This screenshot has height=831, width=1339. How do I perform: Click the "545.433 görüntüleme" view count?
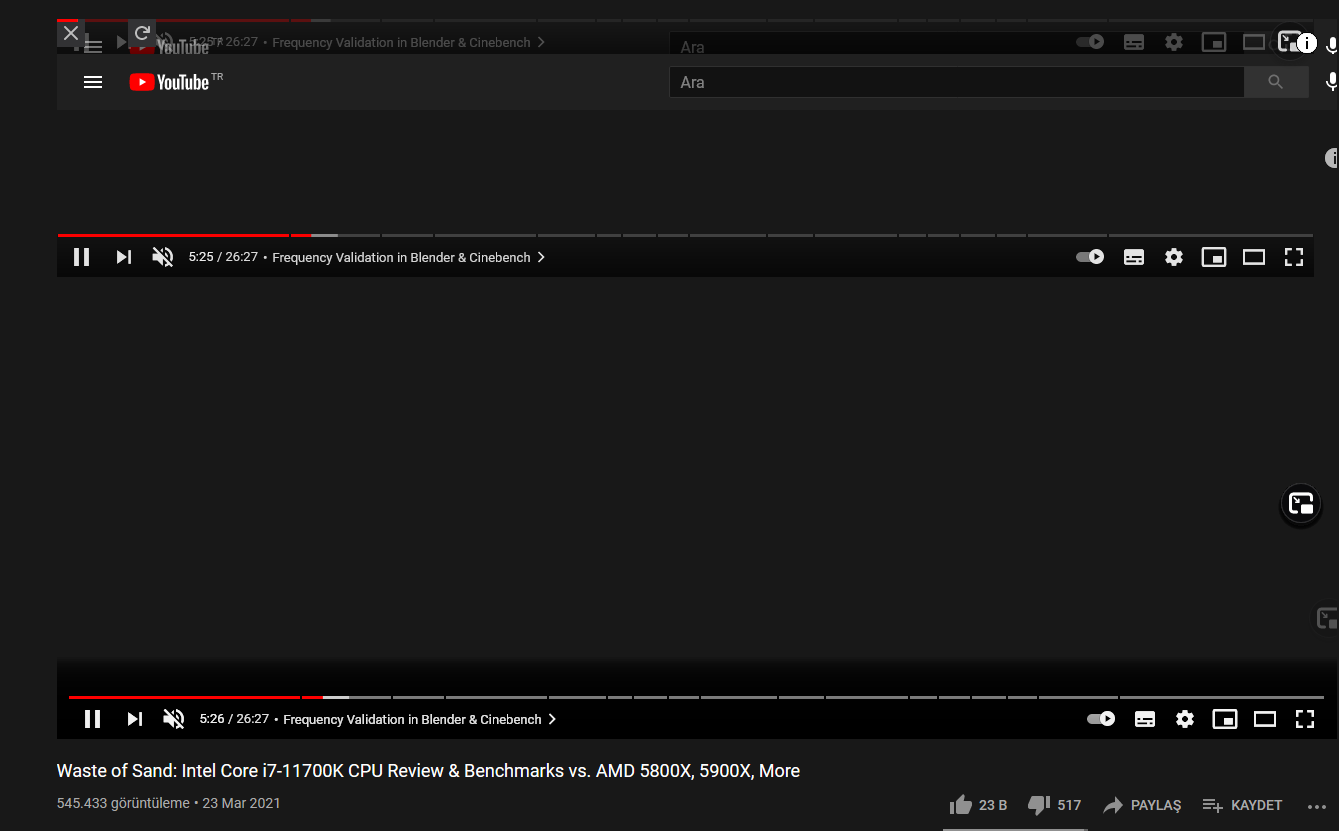(x=123, y=803)
